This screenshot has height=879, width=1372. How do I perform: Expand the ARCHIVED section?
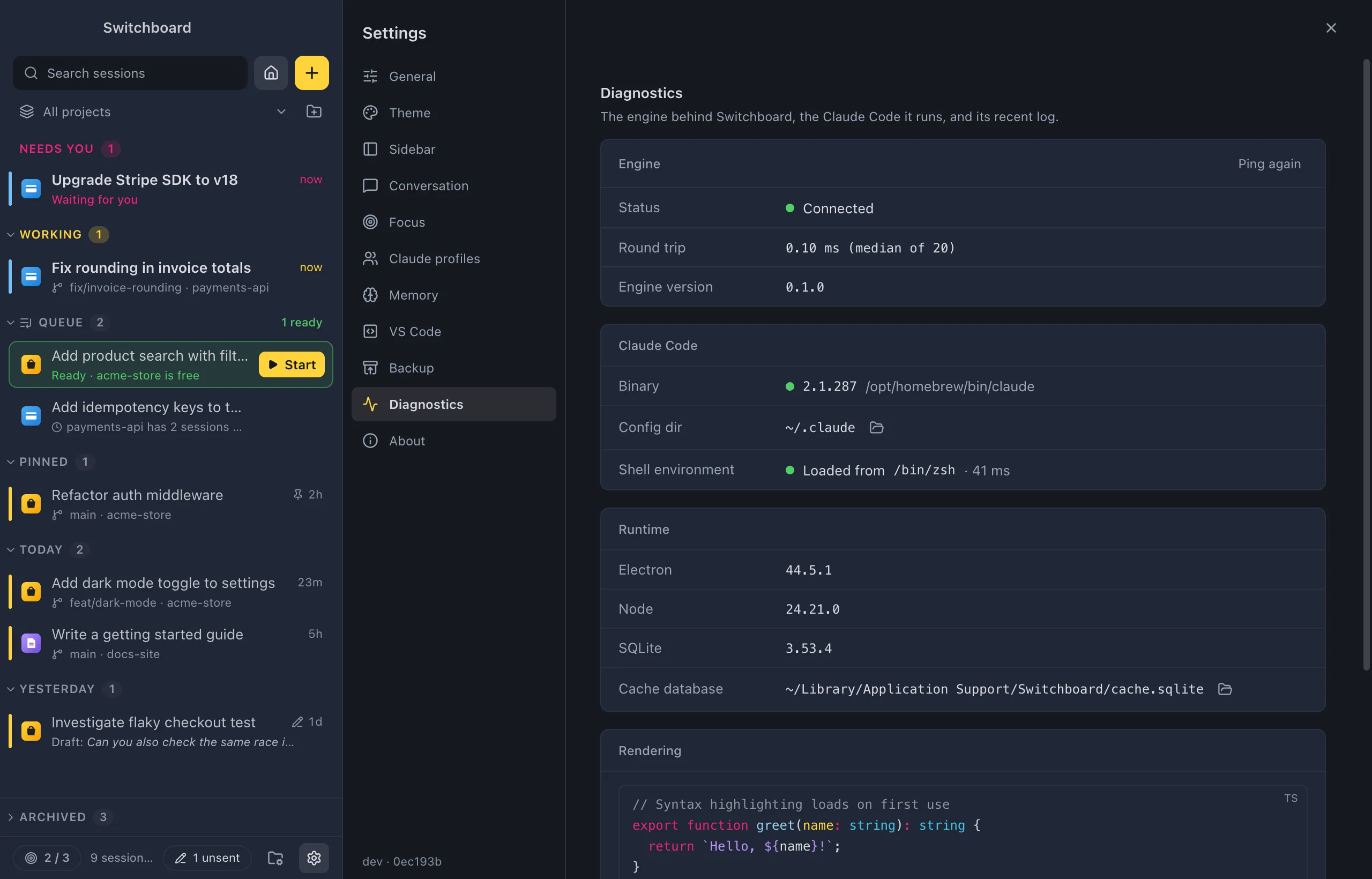click(x=10, y=817)
